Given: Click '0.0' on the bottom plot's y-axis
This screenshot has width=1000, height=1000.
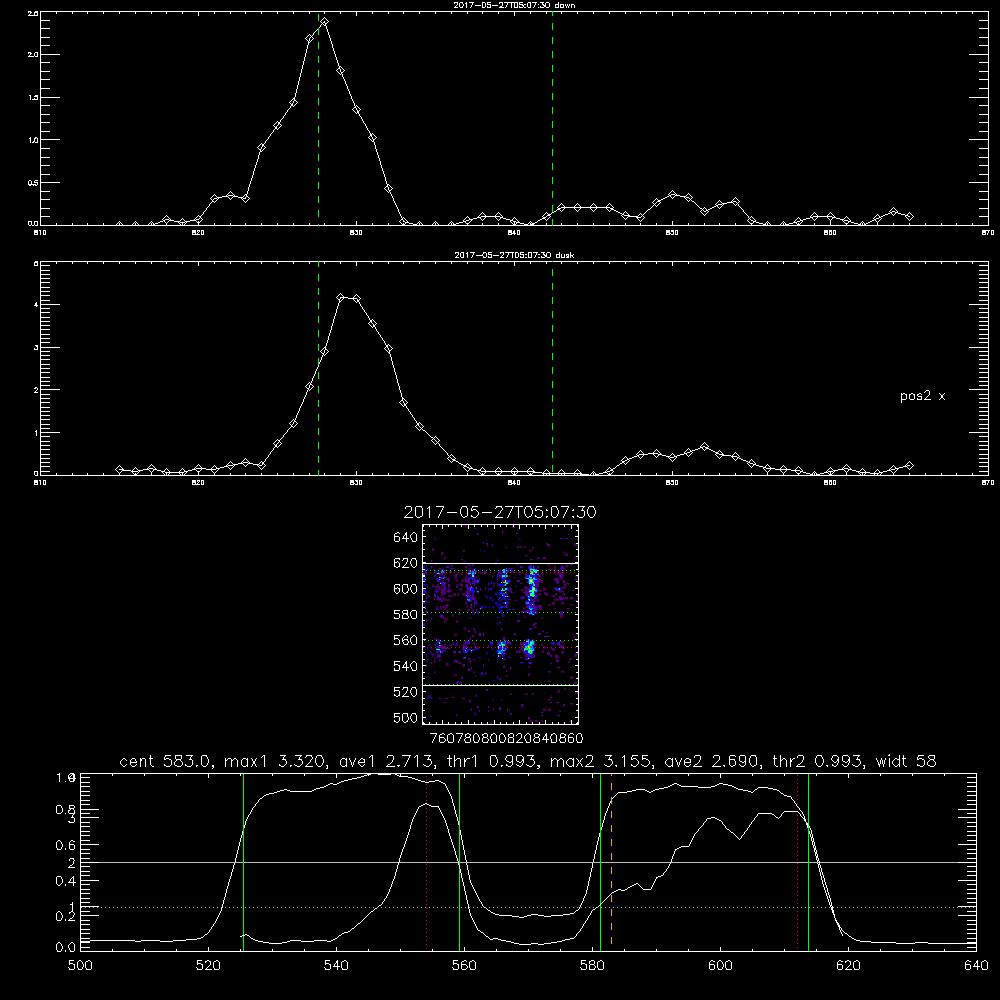Looking at the screenshot, I should click(66, 948).
